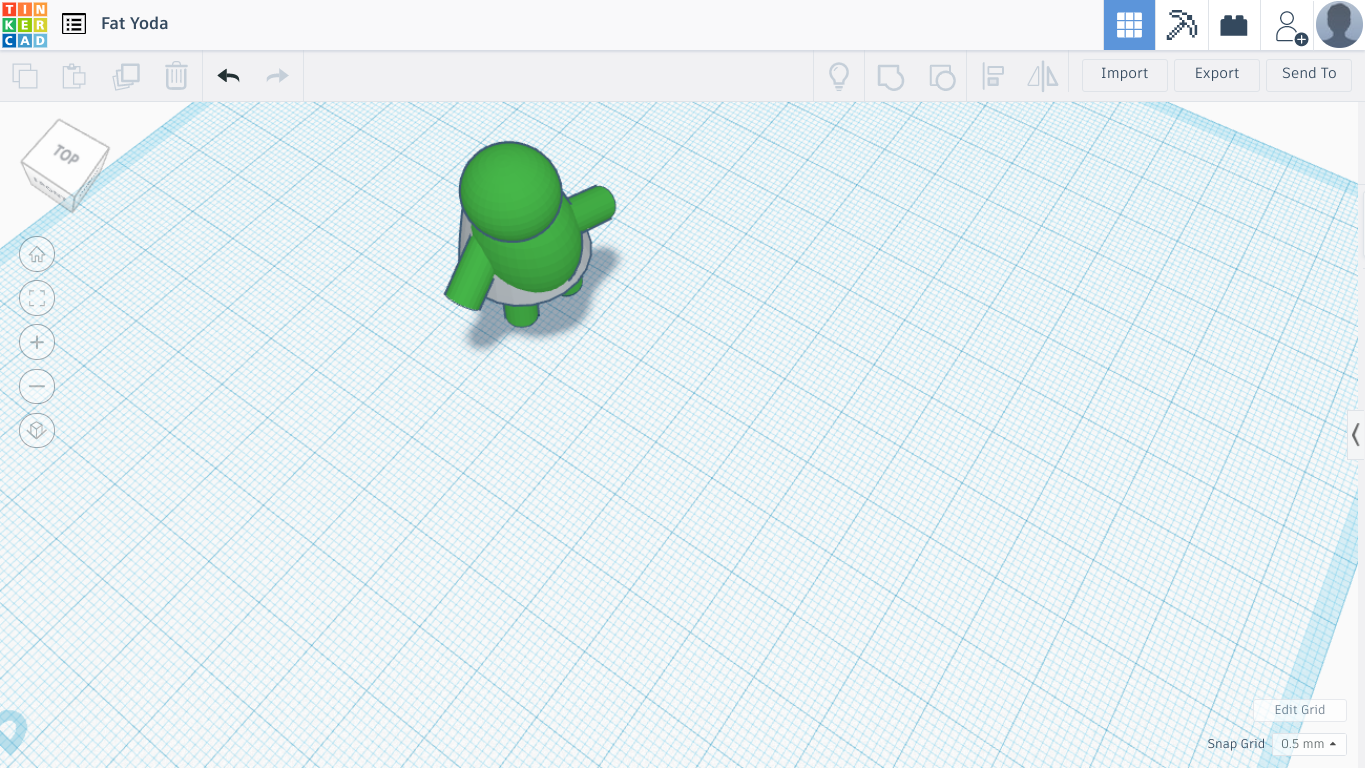Open the user profile avatar

coord(1339,25)
